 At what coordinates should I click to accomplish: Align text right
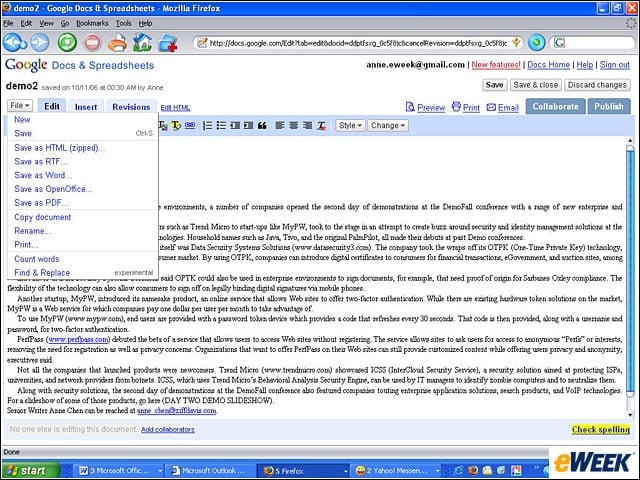pos(307,125)
